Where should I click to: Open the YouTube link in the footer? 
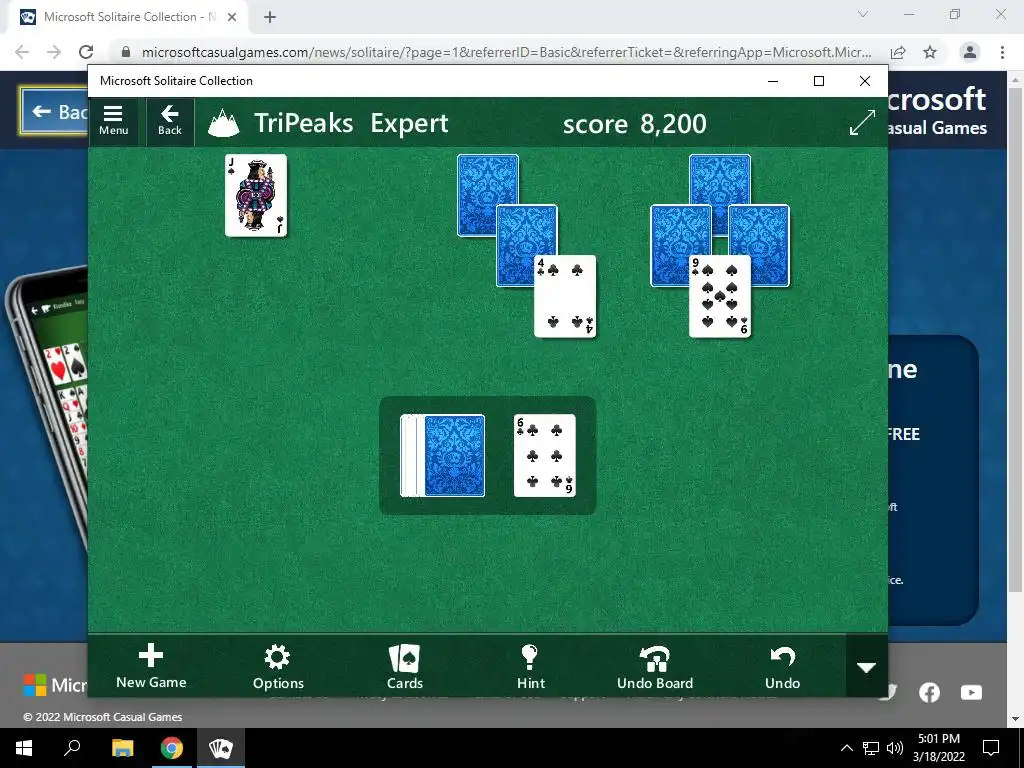pos(971,692)
